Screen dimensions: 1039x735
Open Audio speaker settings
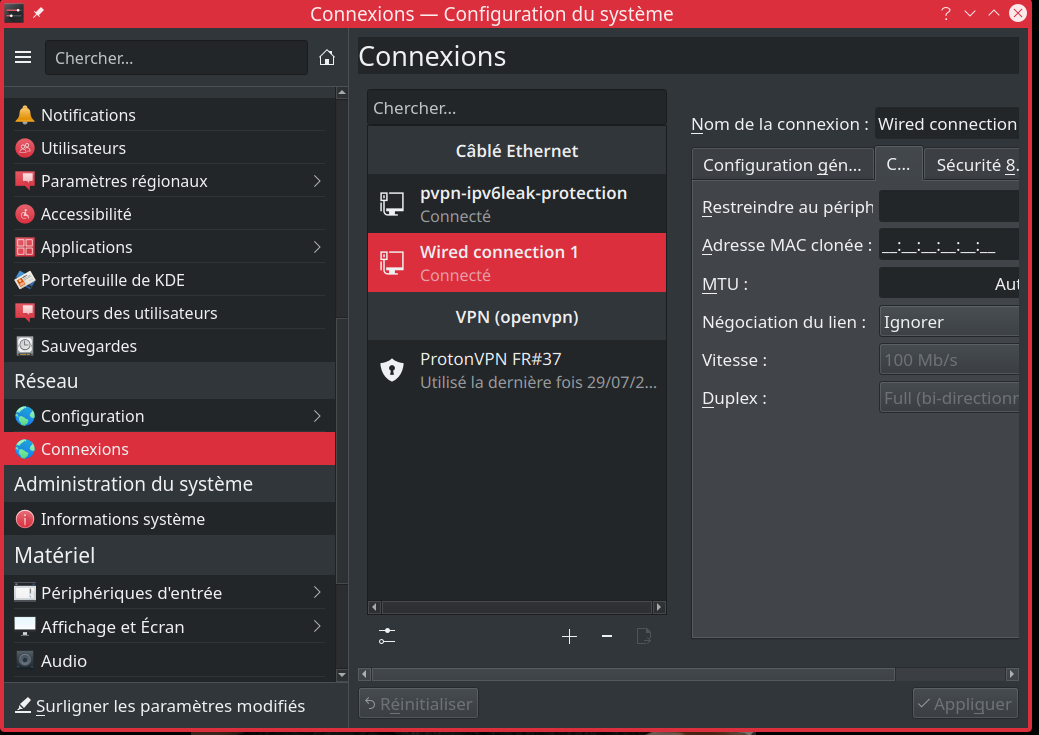(25, 661)
